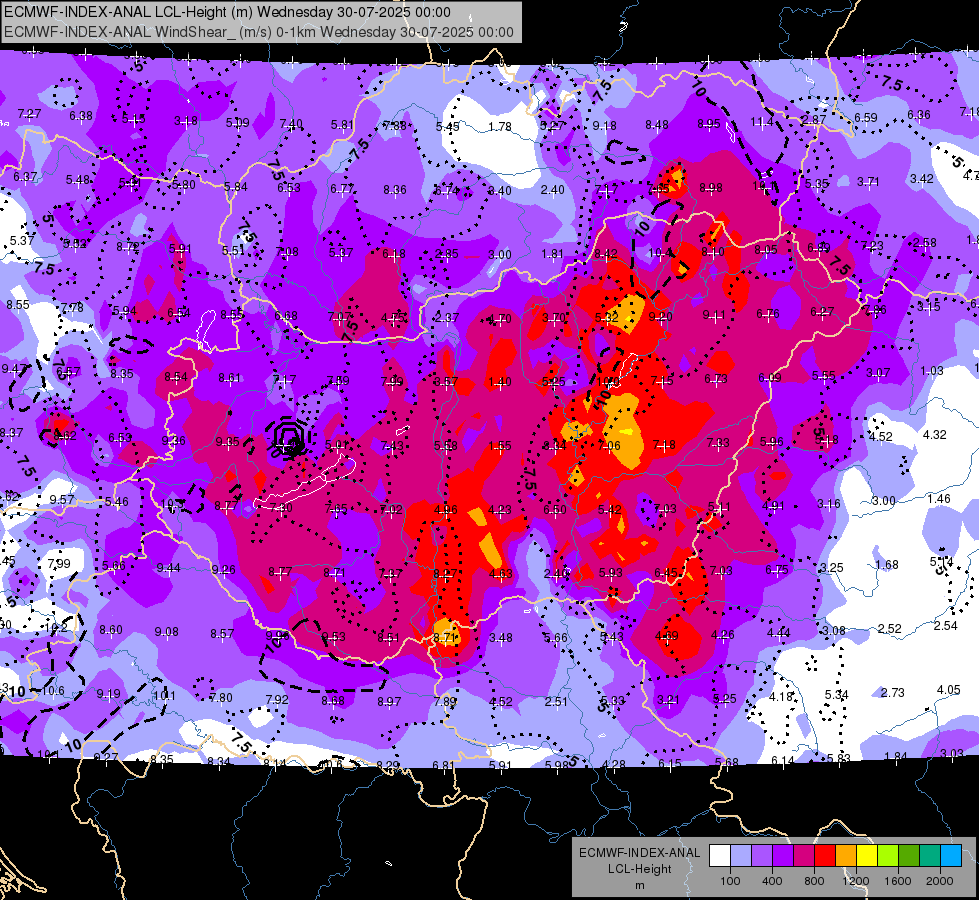This screenshot has height=900, width=979.
Task: Click the shear value 9.18
Action: coord(604,126)
